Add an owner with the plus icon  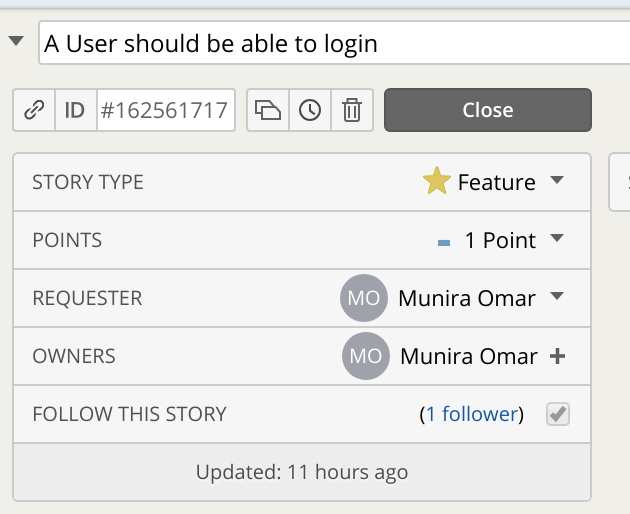[558, 356]
